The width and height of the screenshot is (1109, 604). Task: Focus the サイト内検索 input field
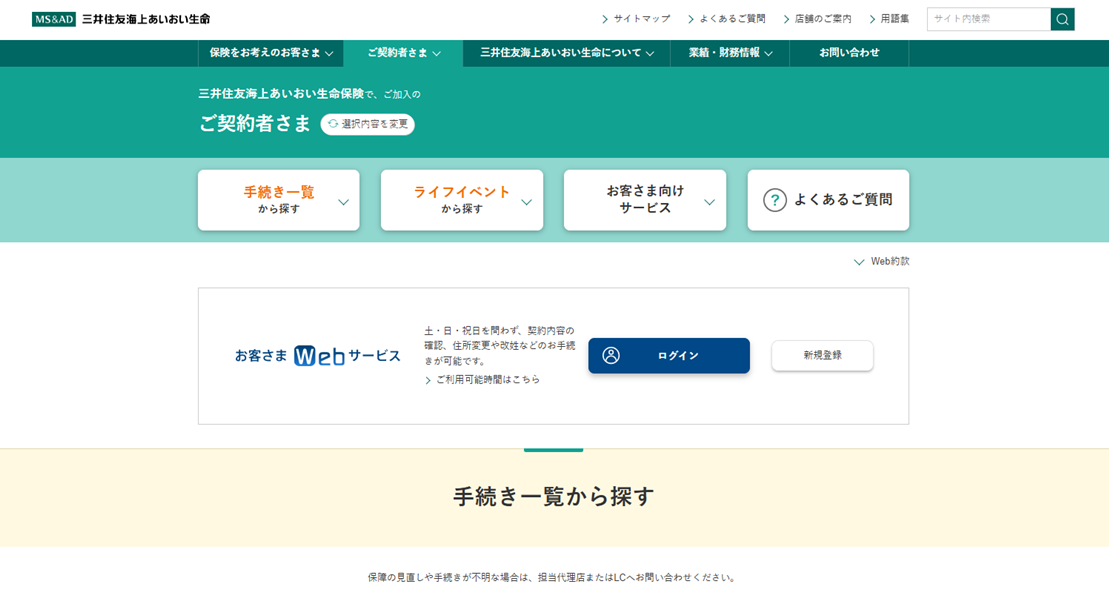989,19
